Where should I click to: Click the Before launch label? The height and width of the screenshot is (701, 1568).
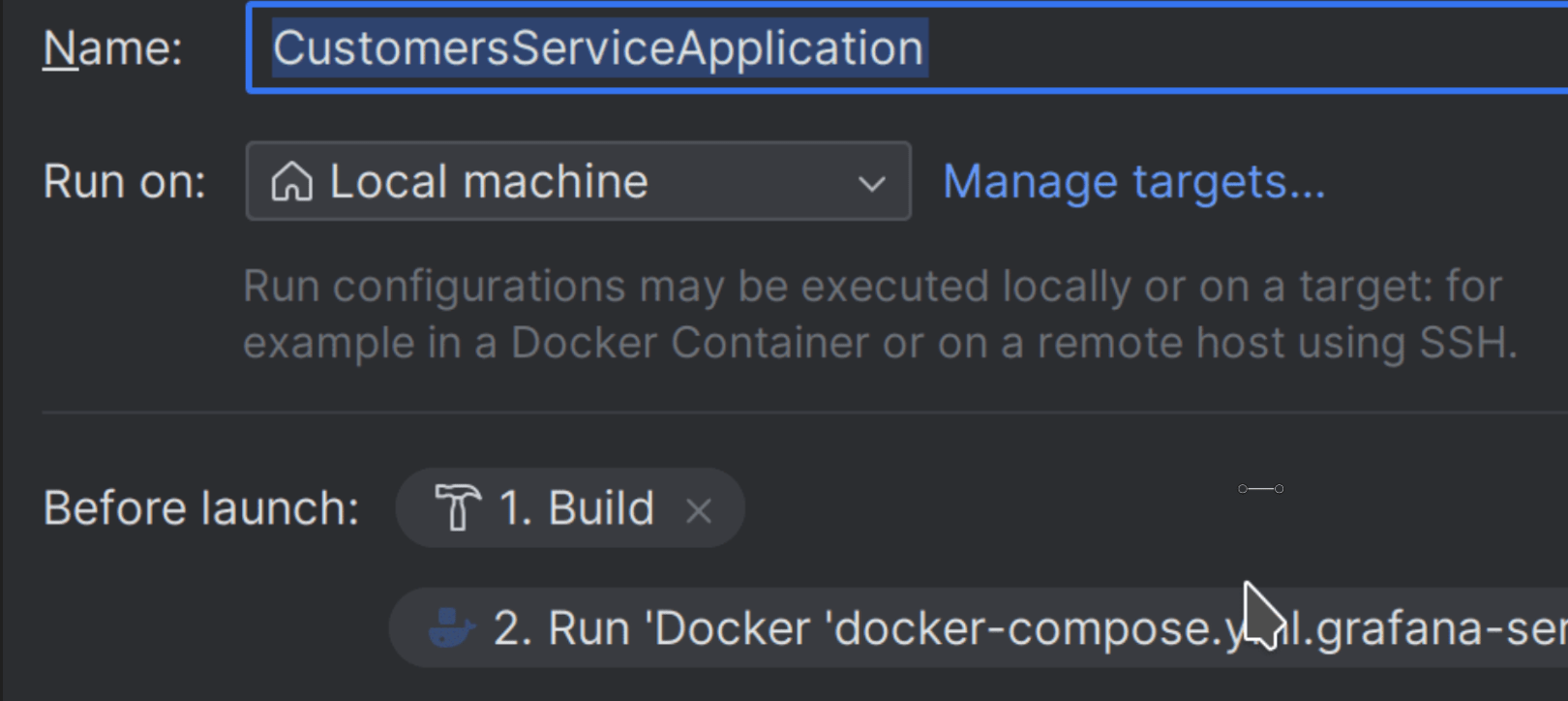200,508
